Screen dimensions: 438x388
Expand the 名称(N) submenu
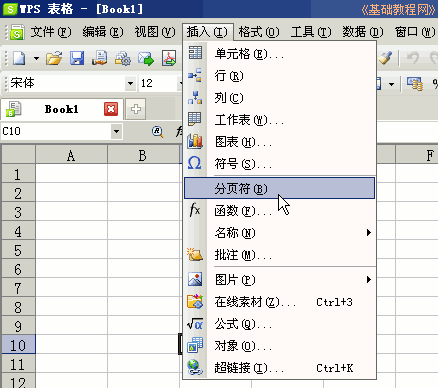(x=279, y=233)
